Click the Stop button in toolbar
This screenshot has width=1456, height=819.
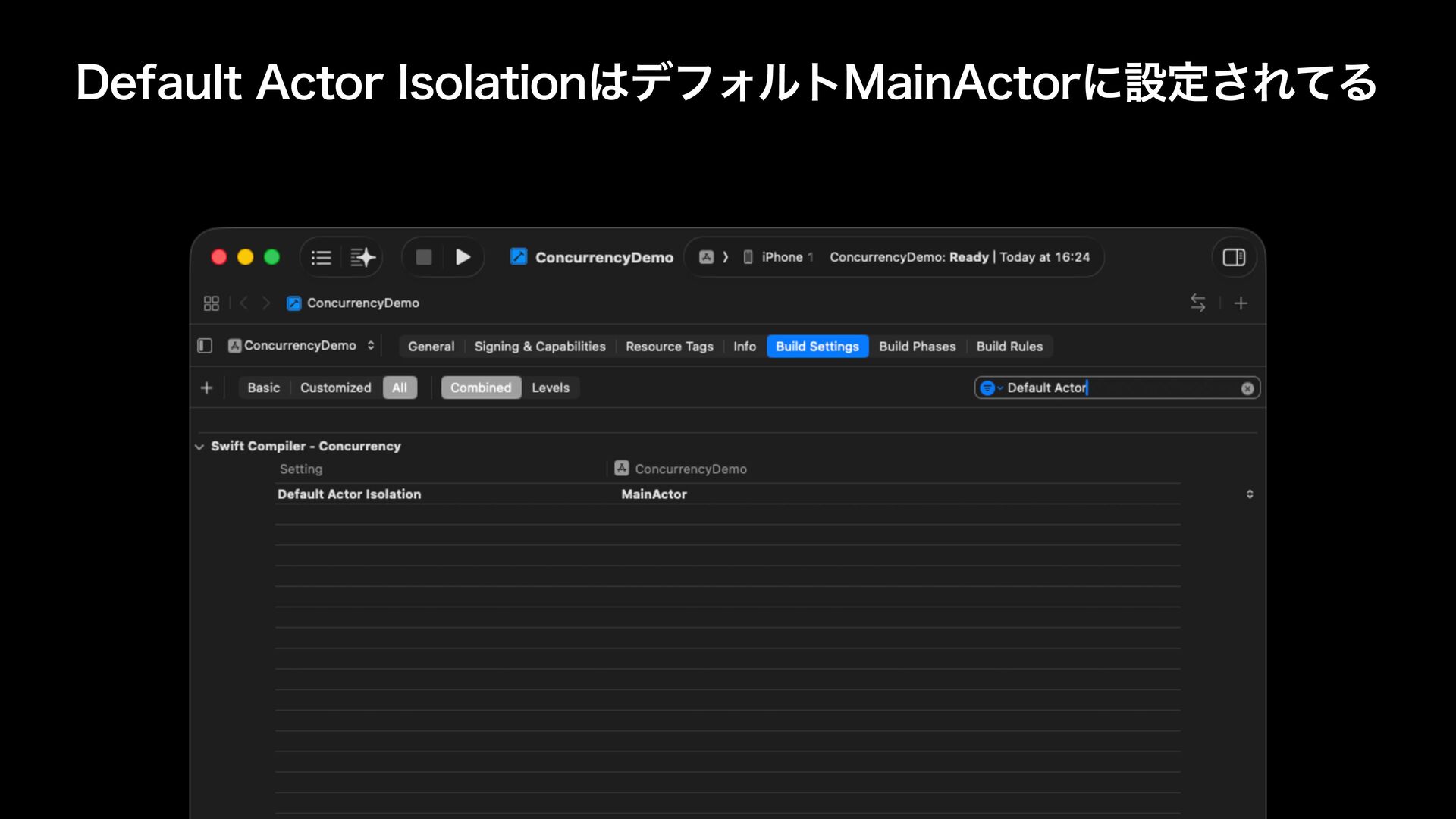click(x=424, y=258)
